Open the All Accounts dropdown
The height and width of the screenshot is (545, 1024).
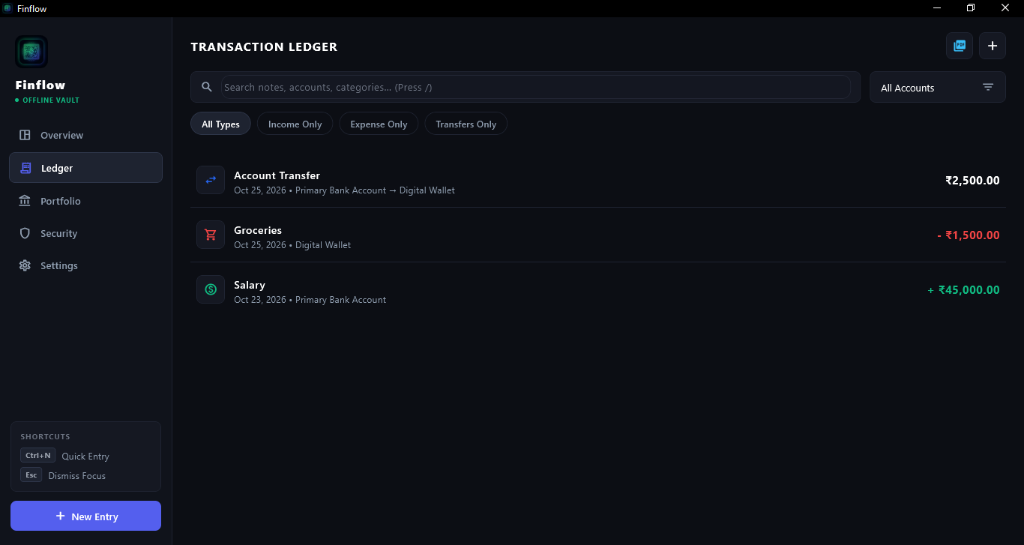pyautogui.click(x=937, y=87)
